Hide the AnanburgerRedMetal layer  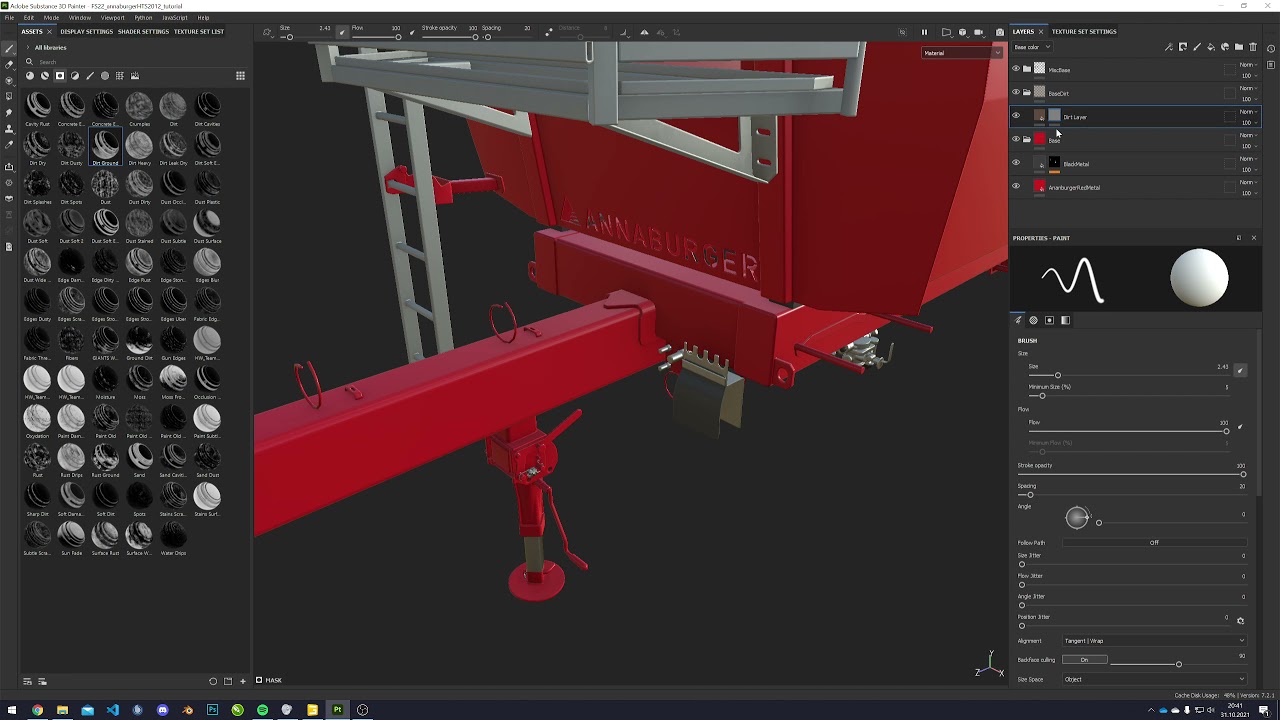click(1016, 186)
